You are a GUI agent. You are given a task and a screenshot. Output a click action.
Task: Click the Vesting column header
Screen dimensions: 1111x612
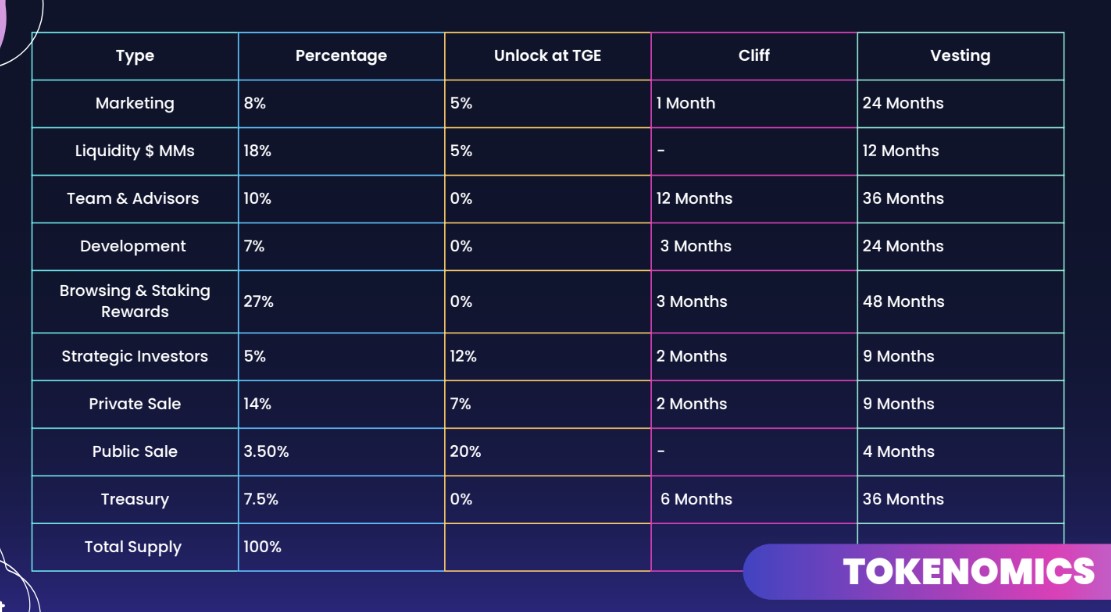click(x=960, y=56)
